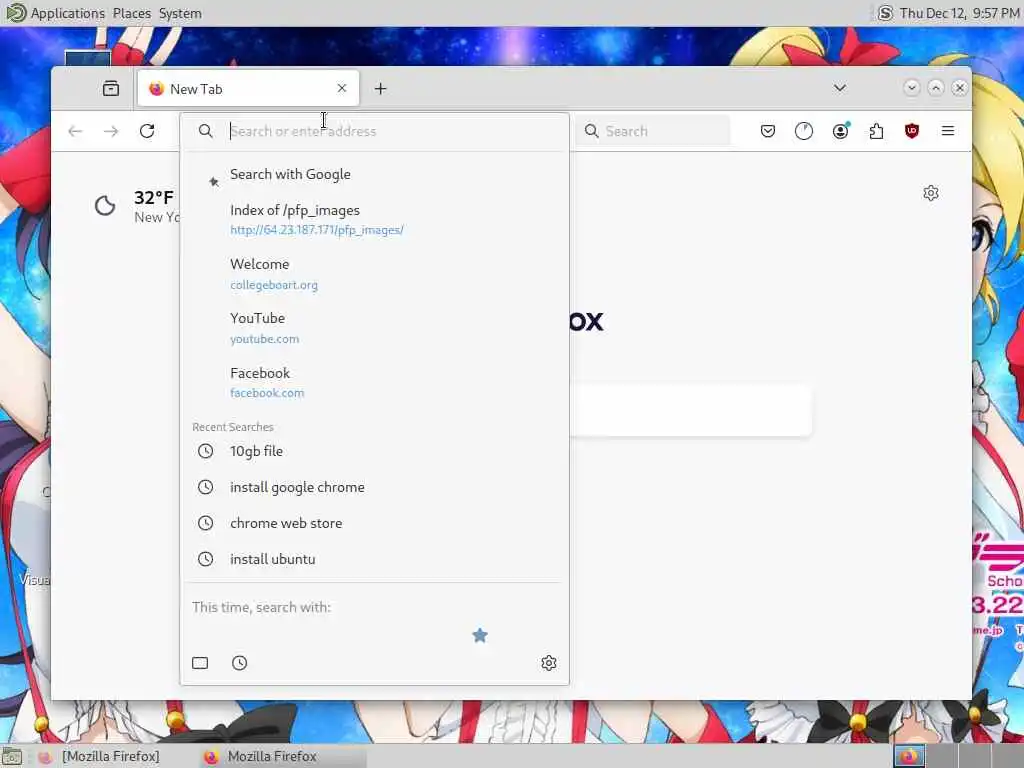Expand the list all tabs chevron

(x=840, y=88)
